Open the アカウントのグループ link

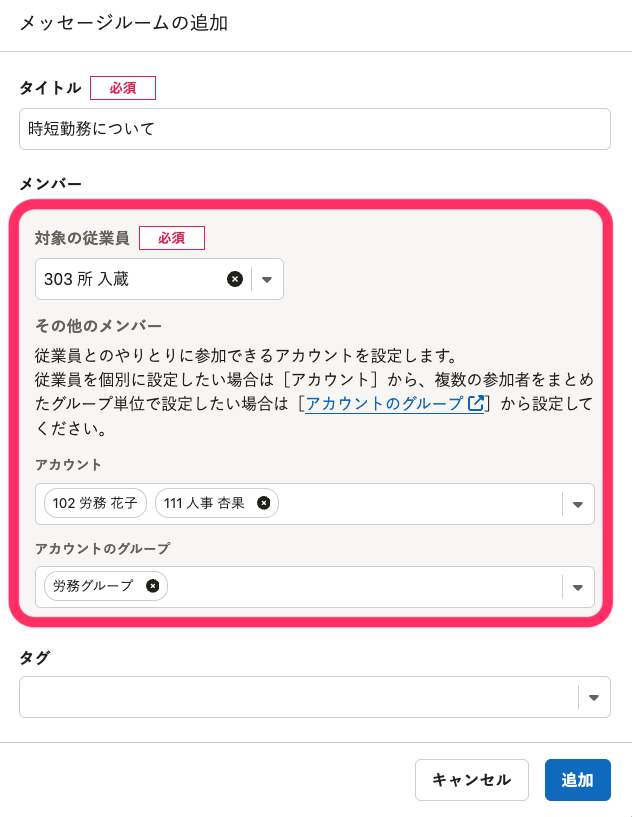tap(384, 404)
